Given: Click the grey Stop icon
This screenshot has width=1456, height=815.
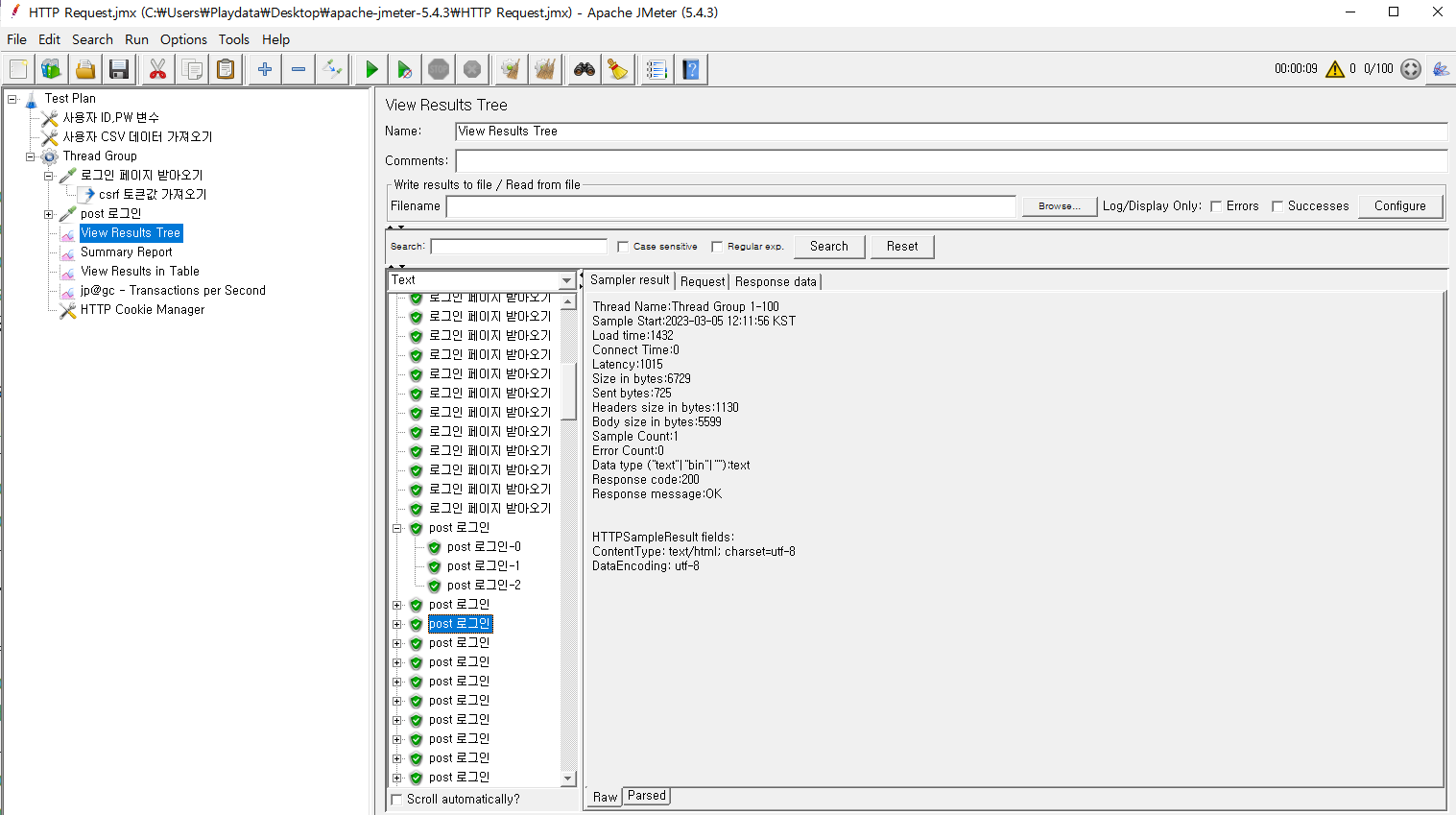Looking at the screenshot, I should click(439, 69).
